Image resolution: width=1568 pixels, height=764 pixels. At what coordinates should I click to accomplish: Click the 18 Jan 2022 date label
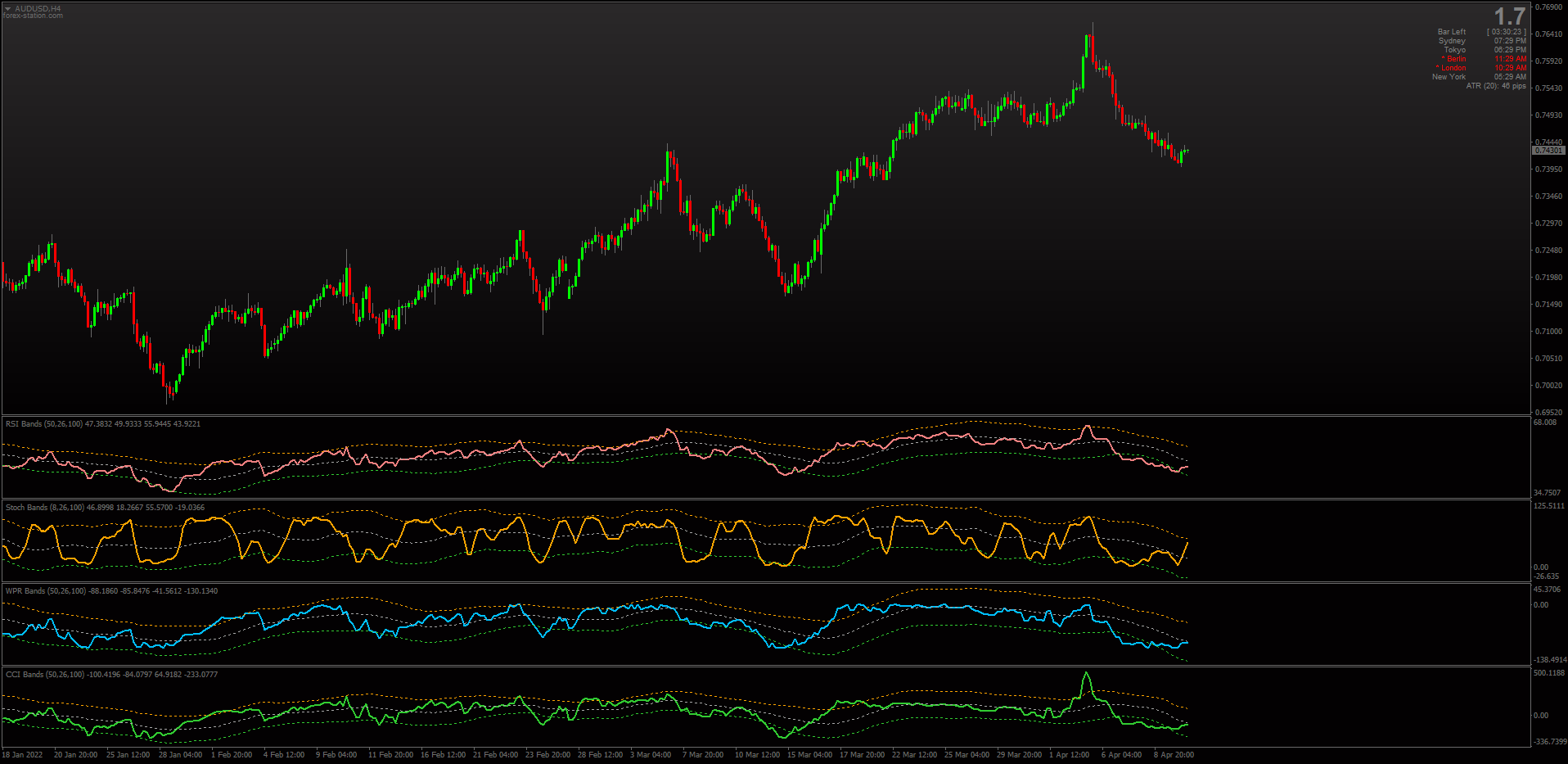click(23, 755)
